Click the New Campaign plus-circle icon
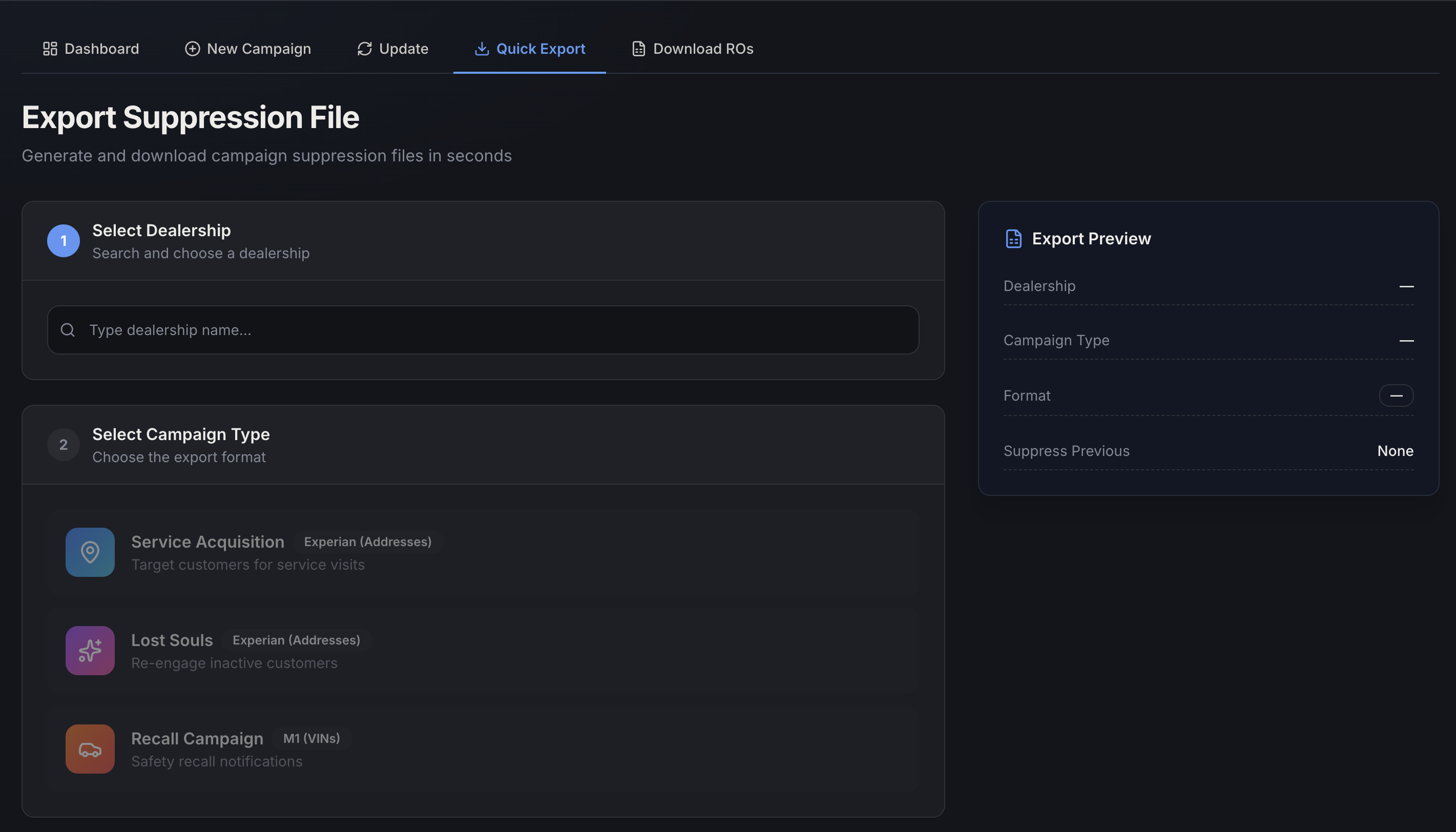Image resolution: width=1456 pixels, height=832 pixels. 193,49
